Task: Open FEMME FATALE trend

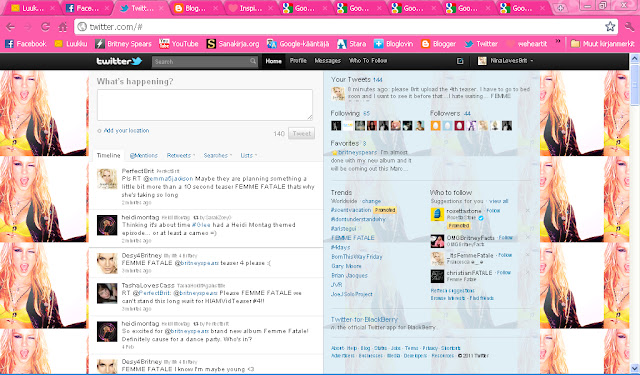Action: pos(353,238)
